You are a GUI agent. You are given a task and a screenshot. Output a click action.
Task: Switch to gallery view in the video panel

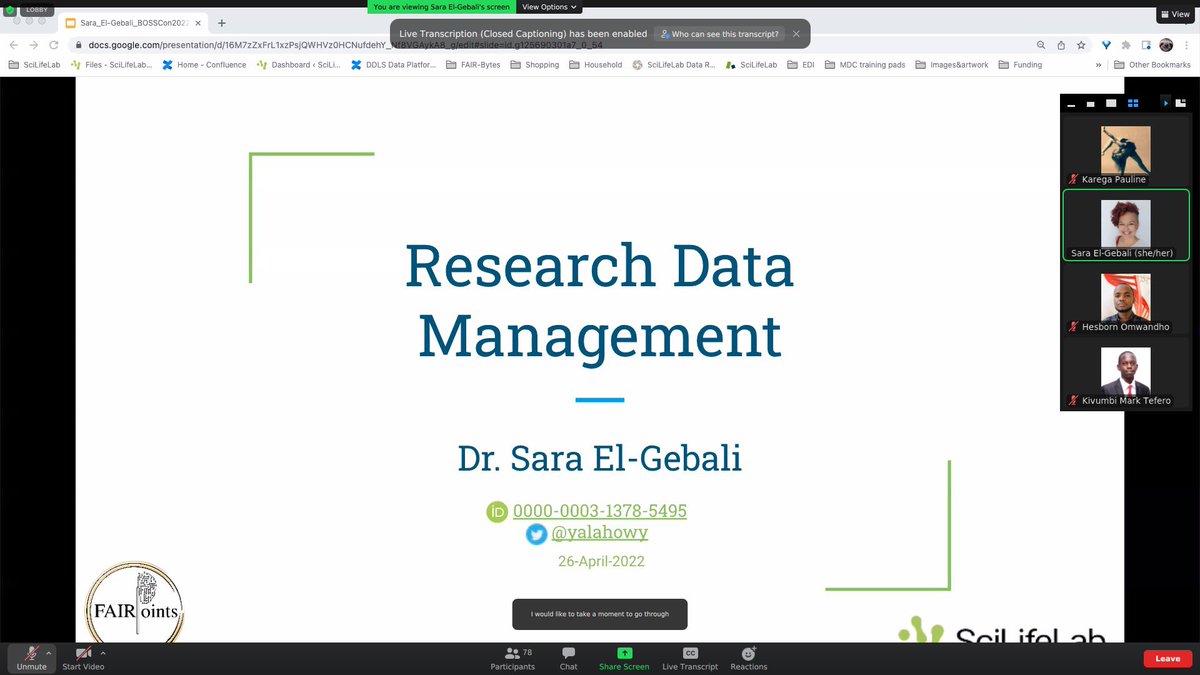tap(1135, 102)
